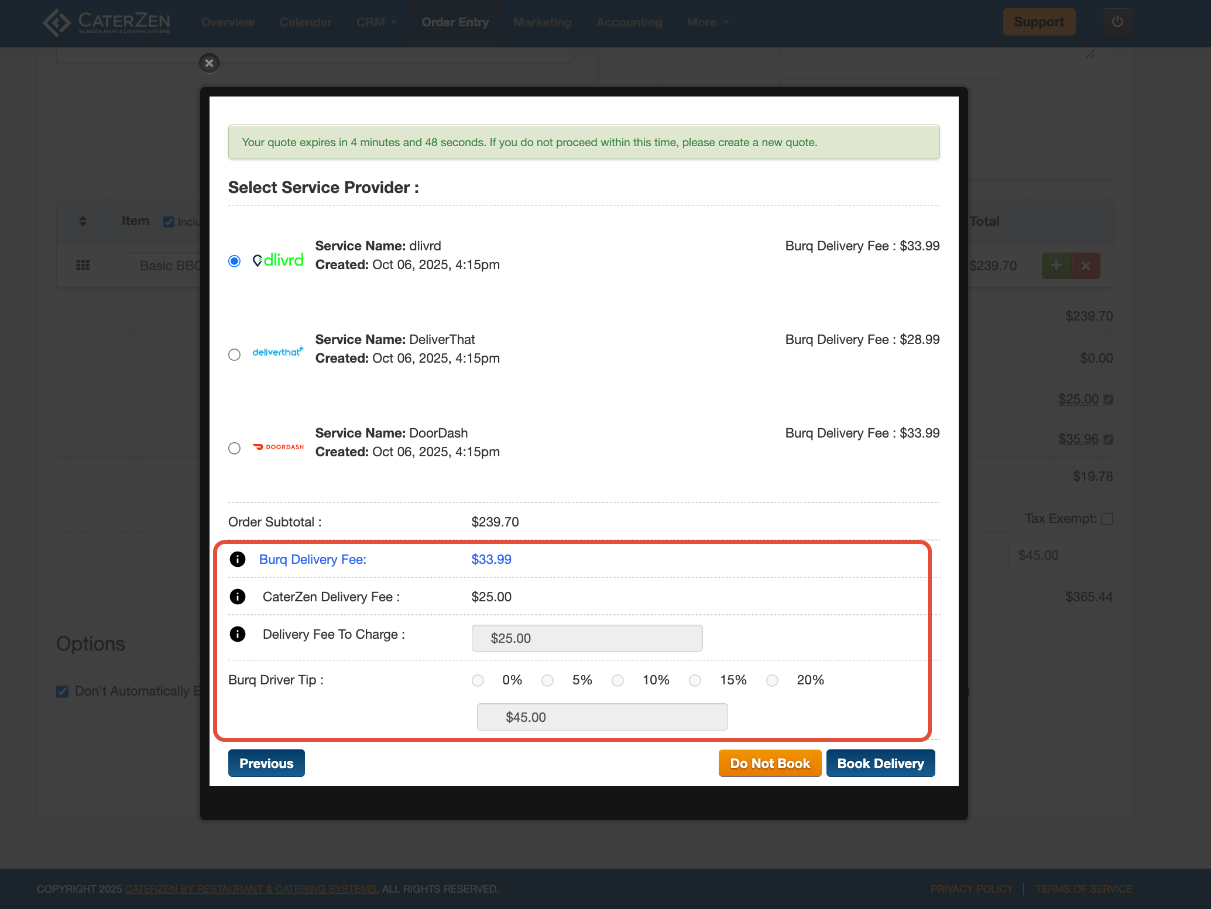Click the $365.44 grand total value
This screenshot has height=909, width=1211.
(x=1089, y=597)
